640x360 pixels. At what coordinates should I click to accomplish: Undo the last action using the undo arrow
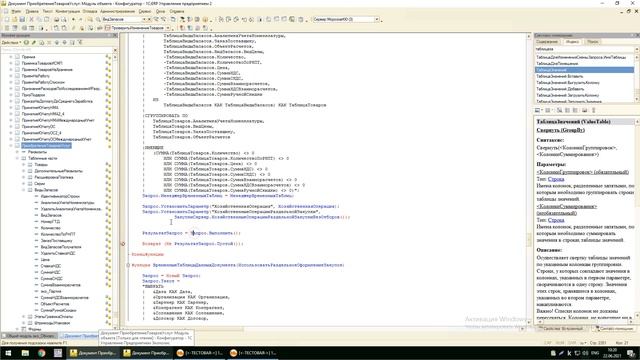coord(73,19)
